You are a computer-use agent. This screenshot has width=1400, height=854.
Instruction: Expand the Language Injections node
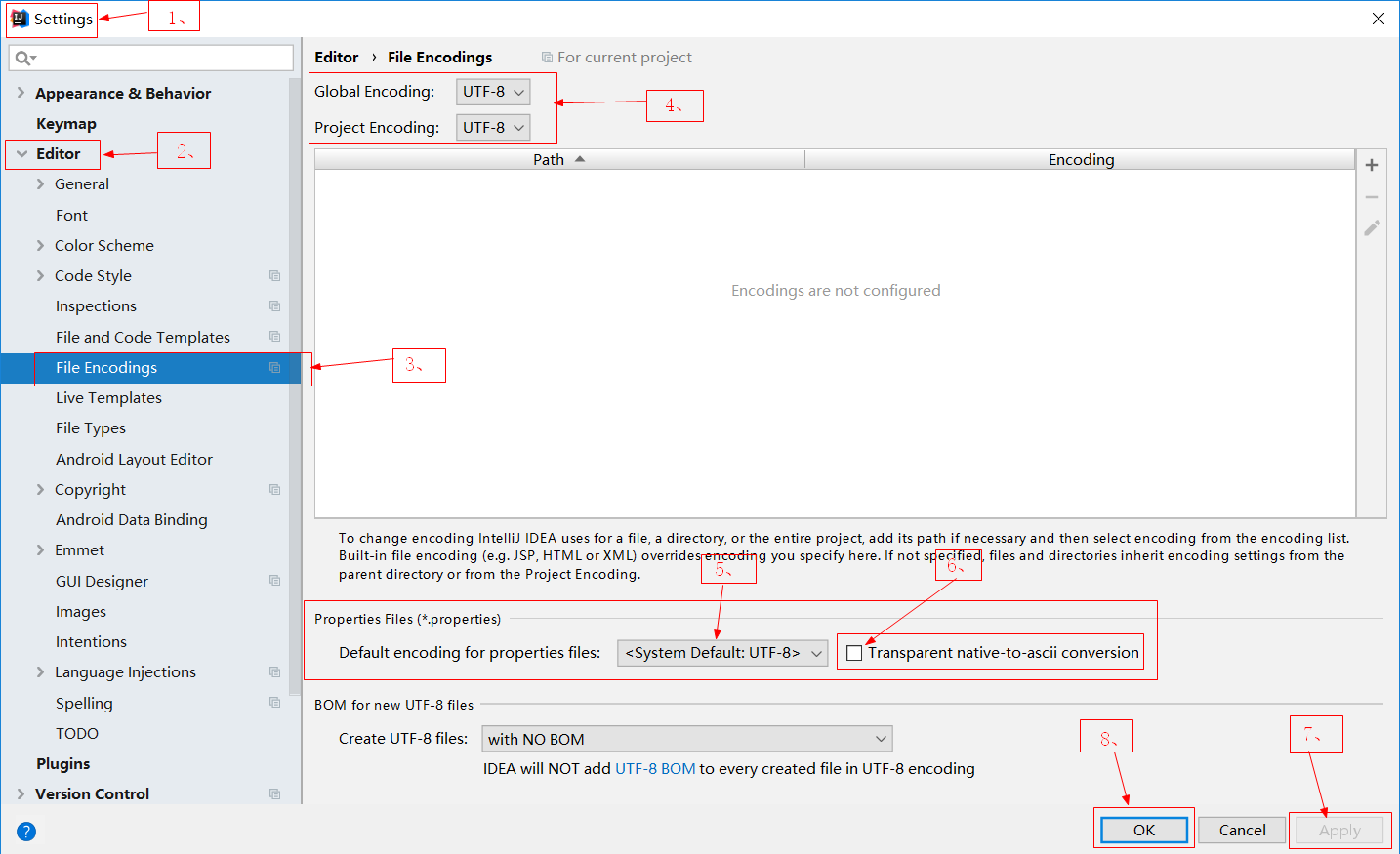click(40, 671)
